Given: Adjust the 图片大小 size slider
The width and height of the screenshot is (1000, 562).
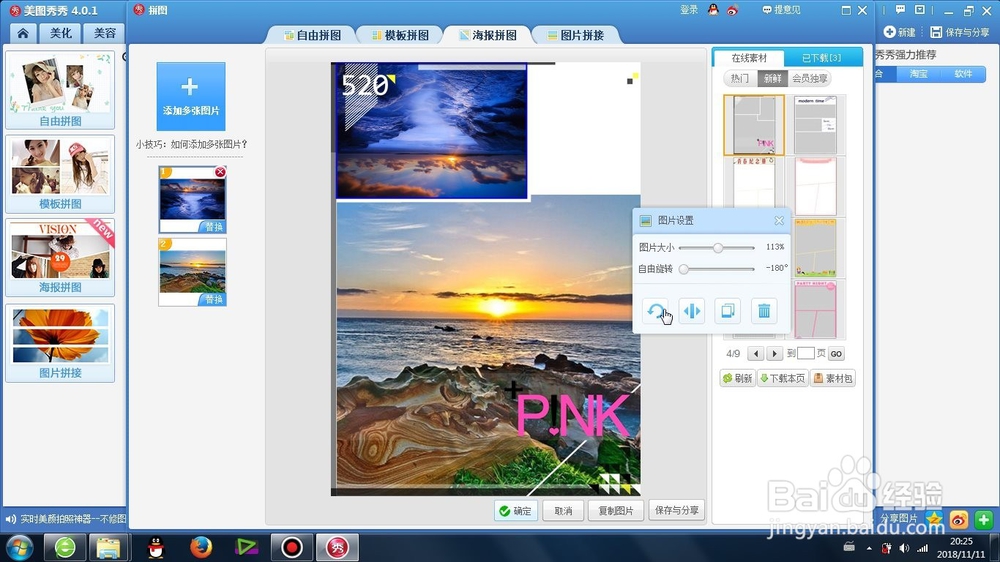Looking at the screenshot, I should point(717,248).
